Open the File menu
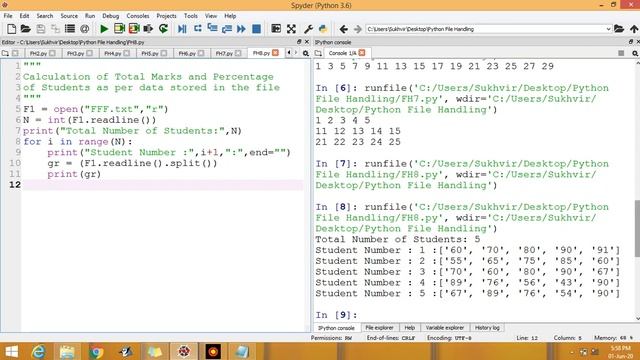The height and width of the screenshot is (360, 640). 8,16
